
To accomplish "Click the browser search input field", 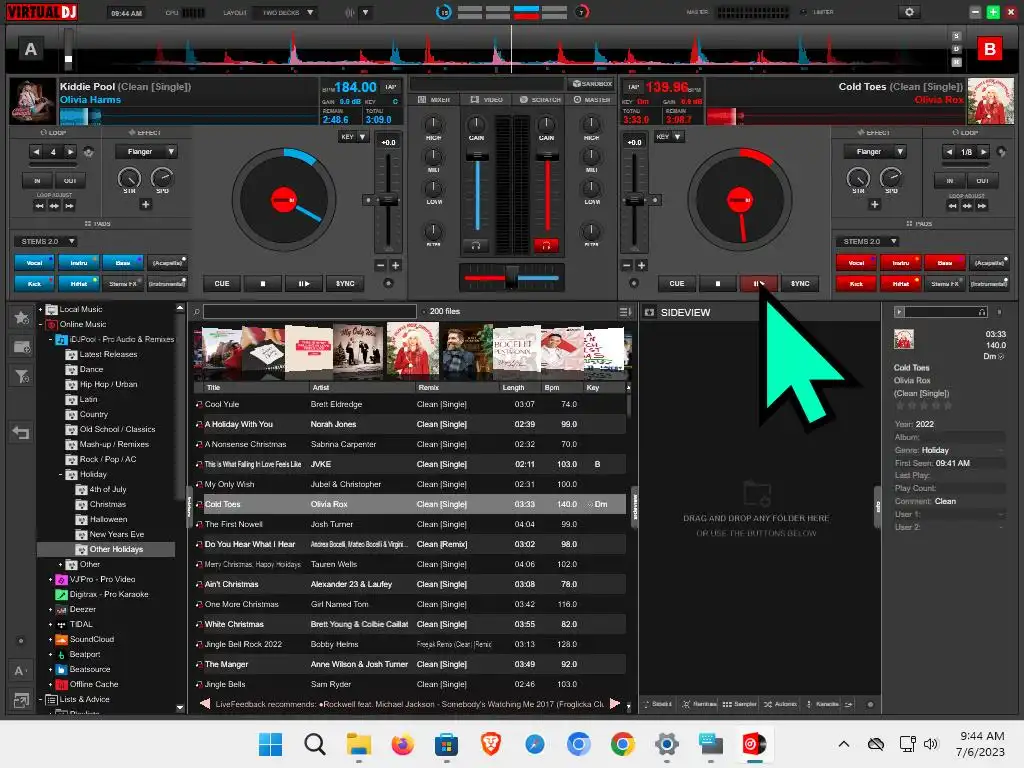I will tap(310, 312).
